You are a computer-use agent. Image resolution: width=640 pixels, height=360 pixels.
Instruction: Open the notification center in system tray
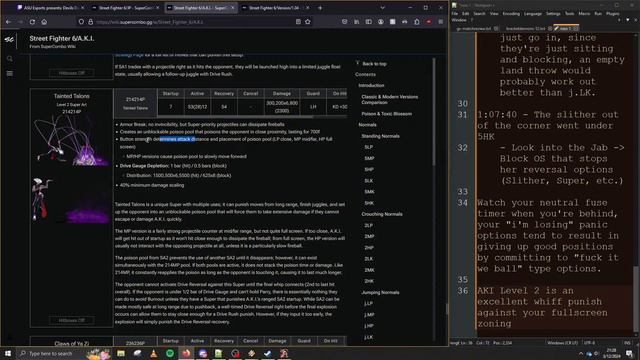[629, 353]
